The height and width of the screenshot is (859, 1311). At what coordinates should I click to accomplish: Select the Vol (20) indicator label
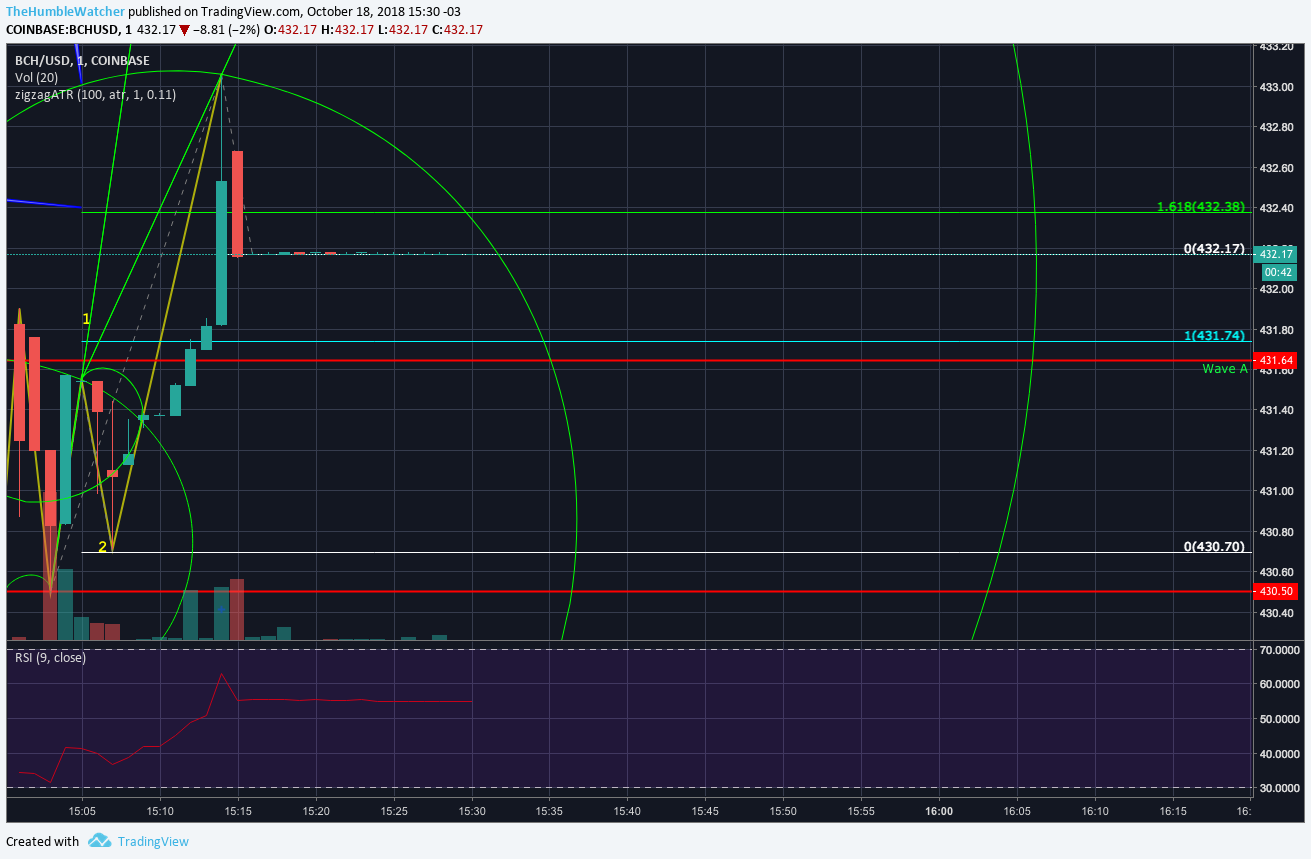coord(37,78)
